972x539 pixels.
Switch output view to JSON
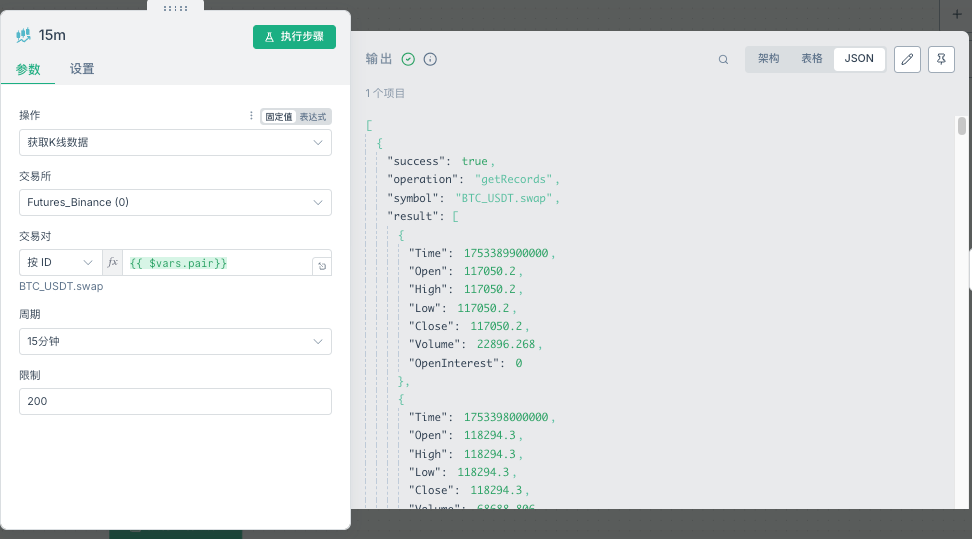[x=859, y=59]
